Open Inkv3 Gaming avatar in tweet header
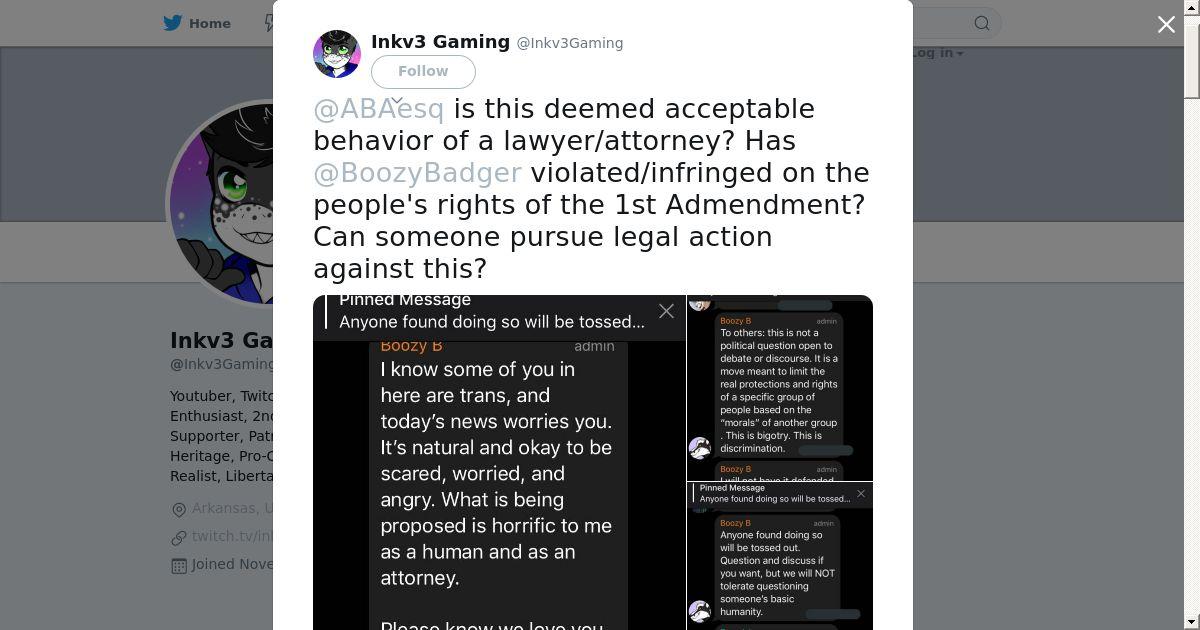The image size is (1200, 630). tap(337, 54)
